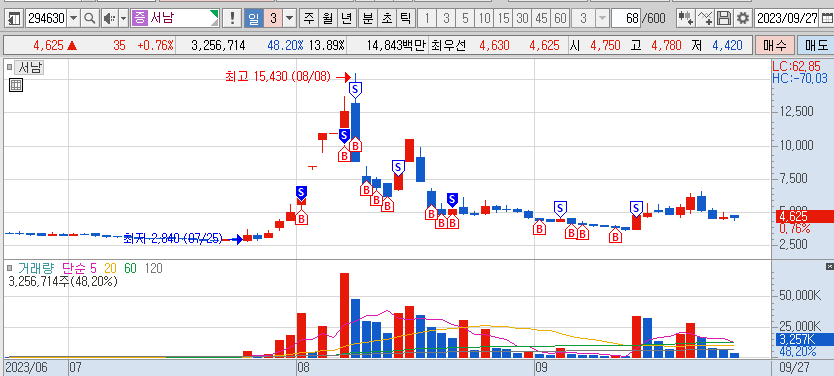Click the exclamation mark info icon
Screen dimensions: 834x376
232,19
